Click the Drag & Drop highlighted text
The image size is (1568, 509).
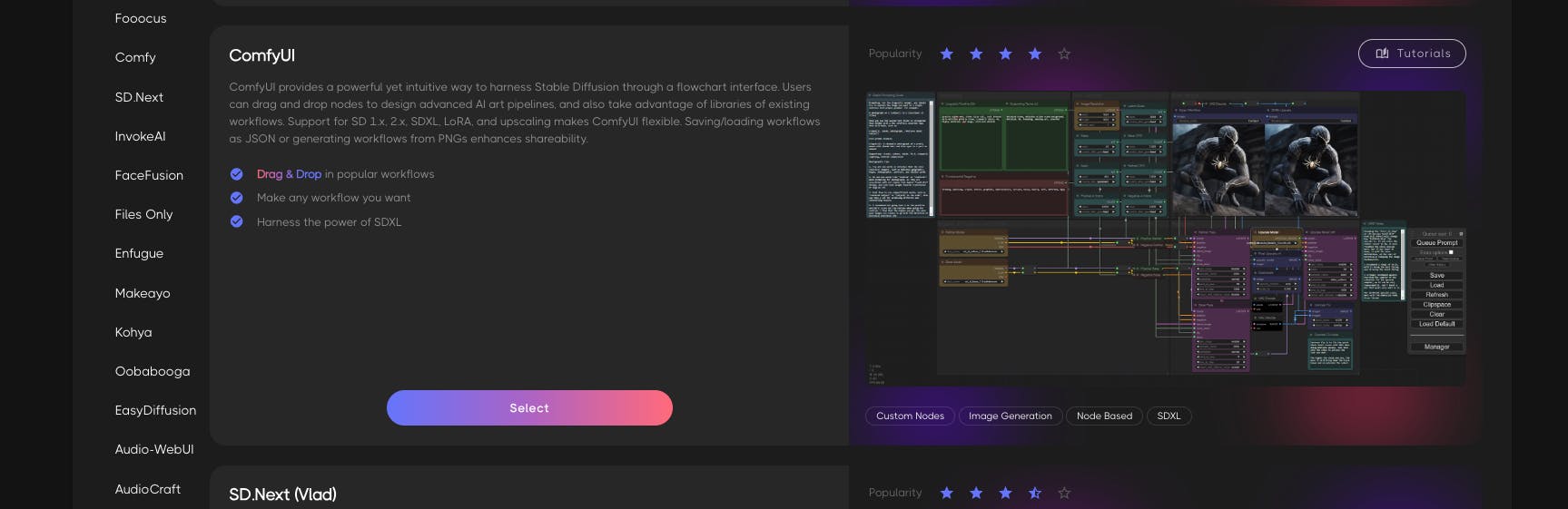pos(289,174)
